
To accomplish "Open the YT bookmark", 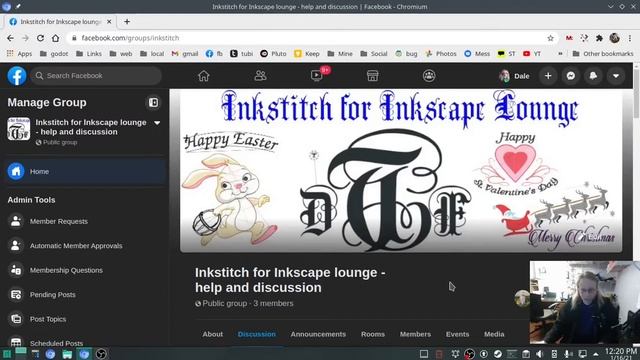I will click(532, 53).
